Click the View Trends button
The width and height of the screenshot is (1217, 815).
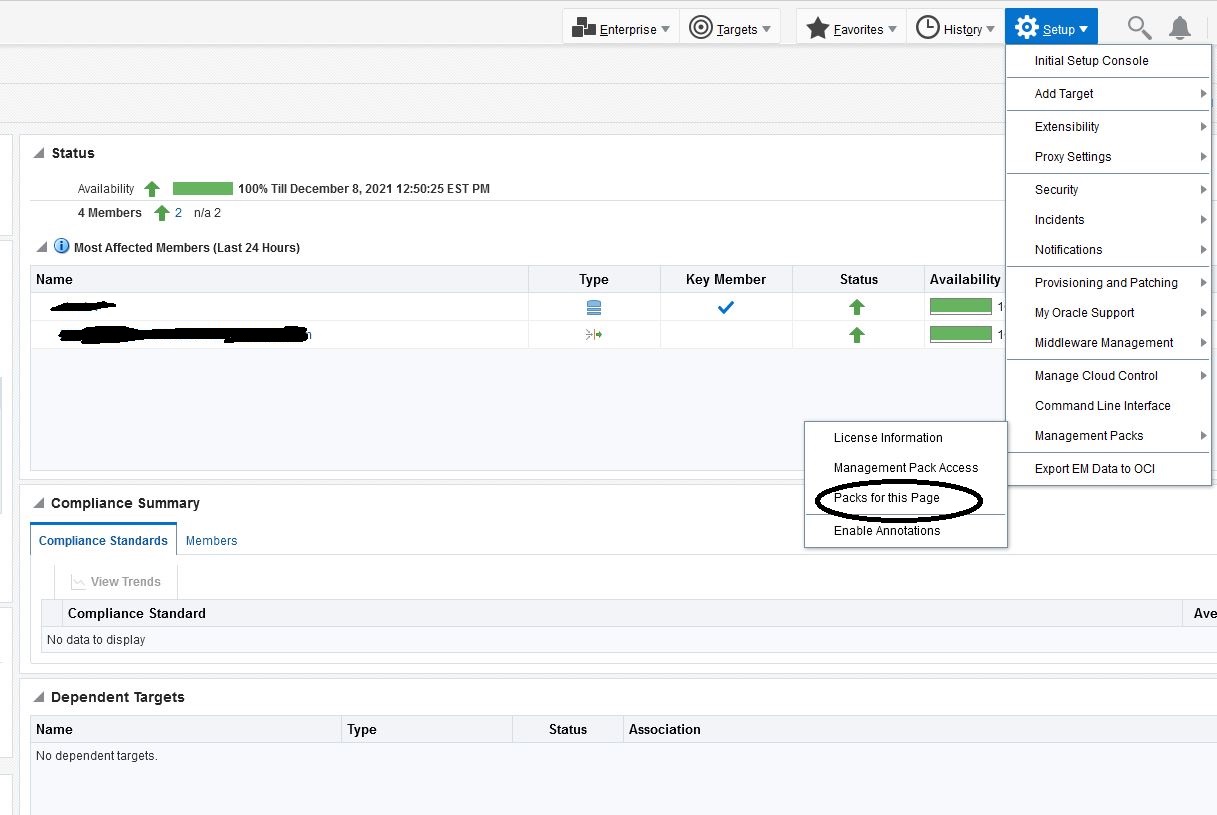point(115,582)
